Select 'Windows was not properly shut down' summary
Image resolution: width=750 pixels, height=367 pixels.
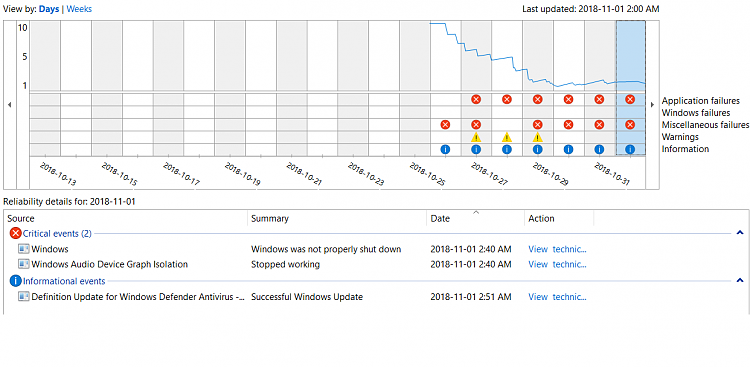pos(326,249)
